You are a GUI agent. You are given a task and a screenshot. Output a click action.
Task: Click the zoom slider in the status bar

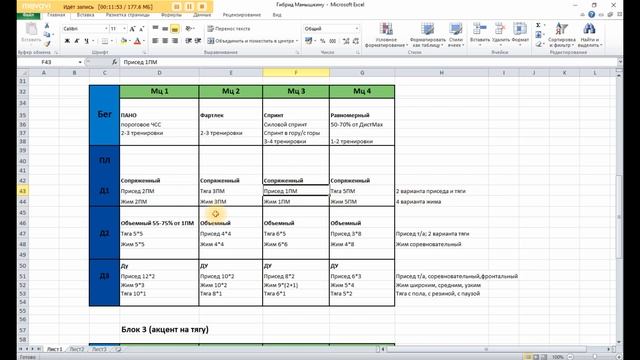pyautogui.click(x=595, y=357)
